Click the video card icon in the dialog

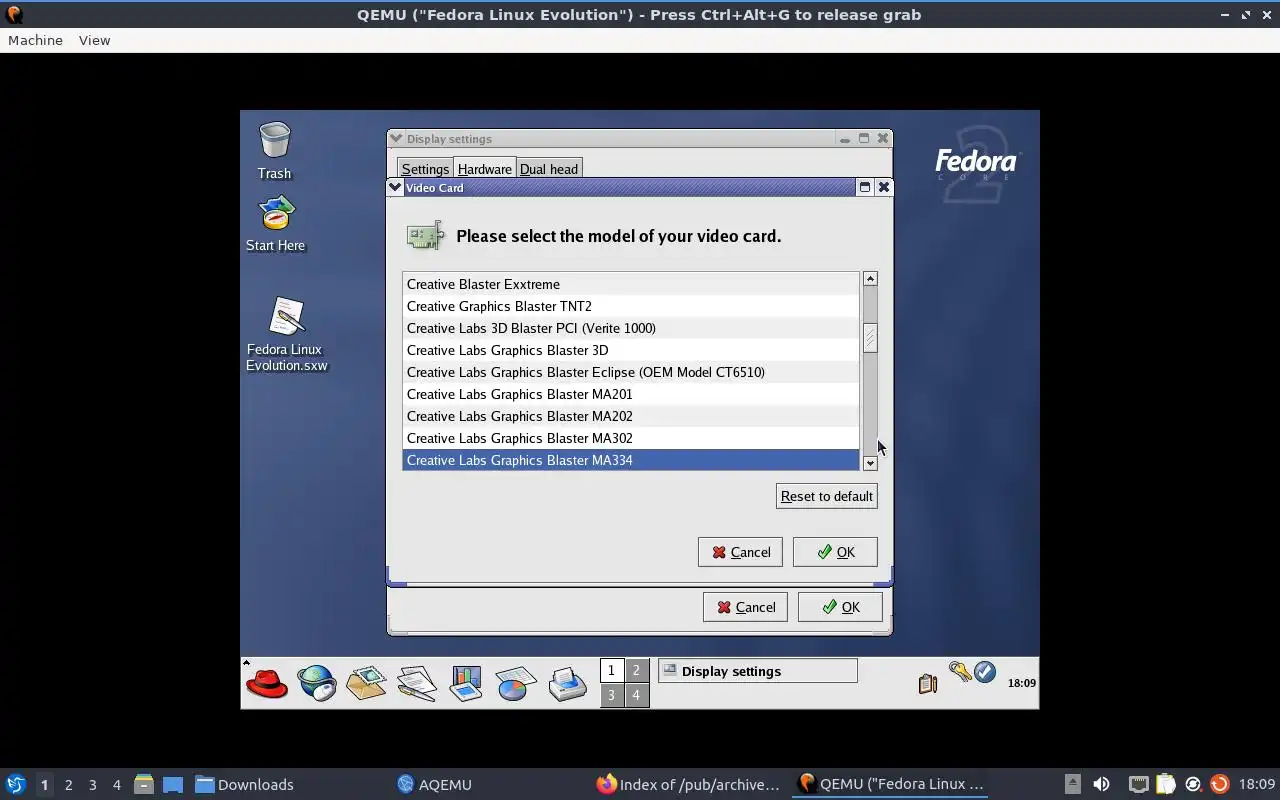425,236
